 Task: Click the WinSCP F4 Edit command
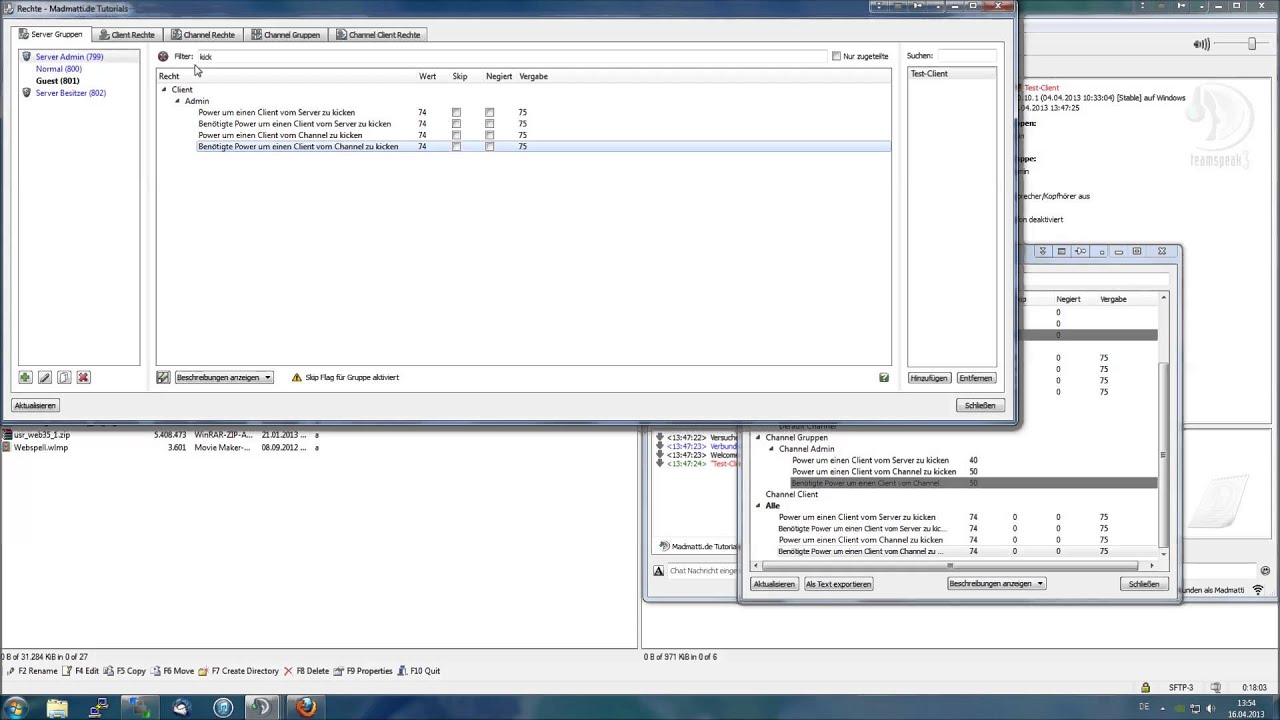pos(81,671)
